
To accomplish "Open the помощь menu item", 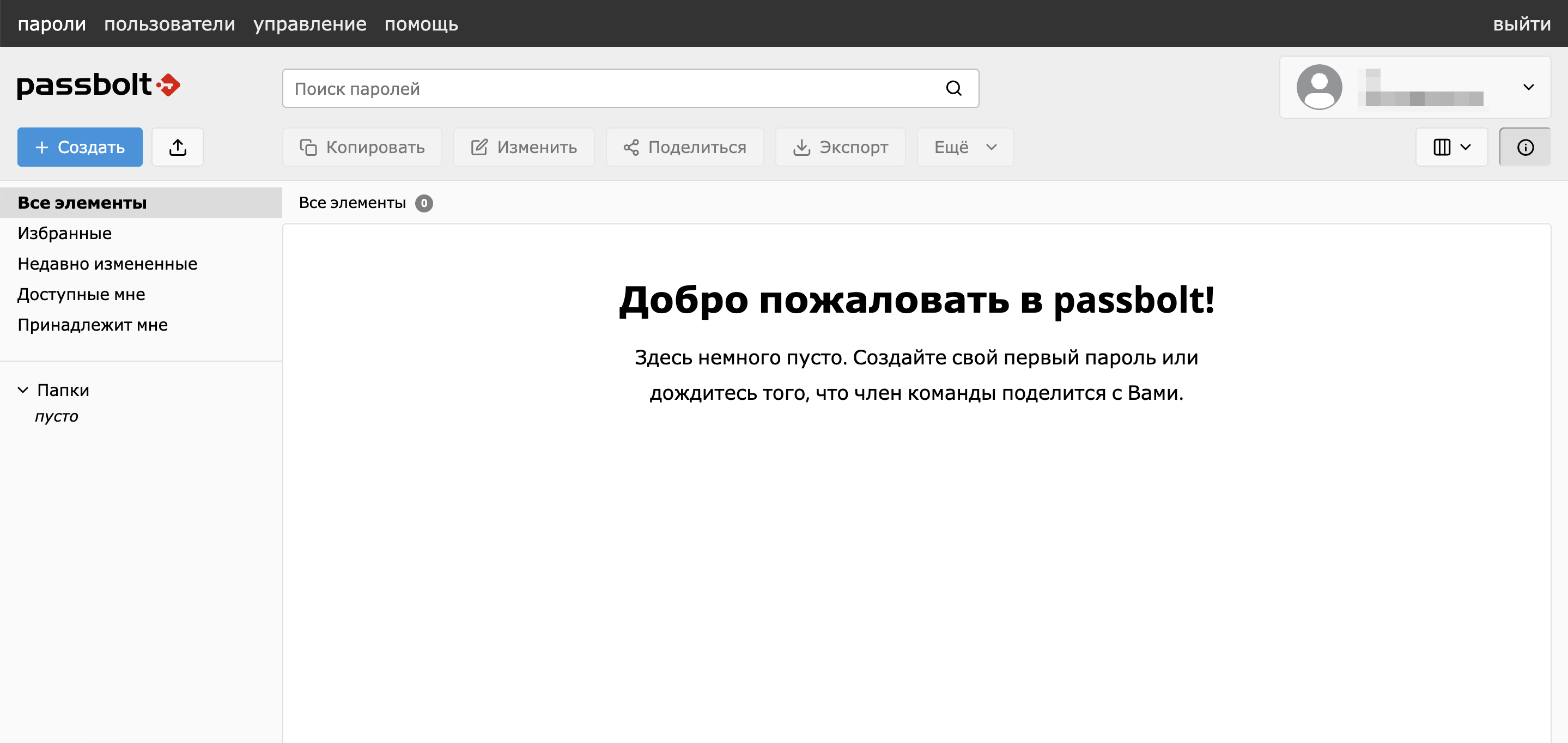I will [421, 24].
